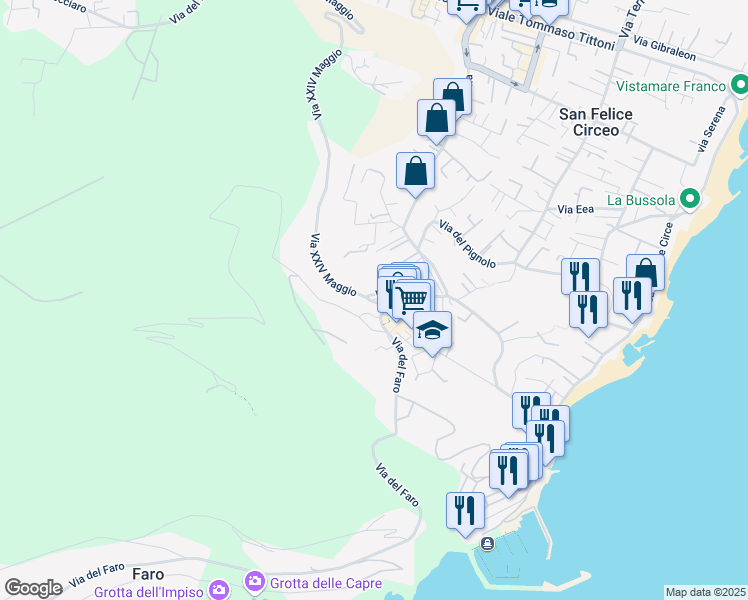Click the Faro locality label
This screenshot has width=748, height=600.
click(148, 574)
